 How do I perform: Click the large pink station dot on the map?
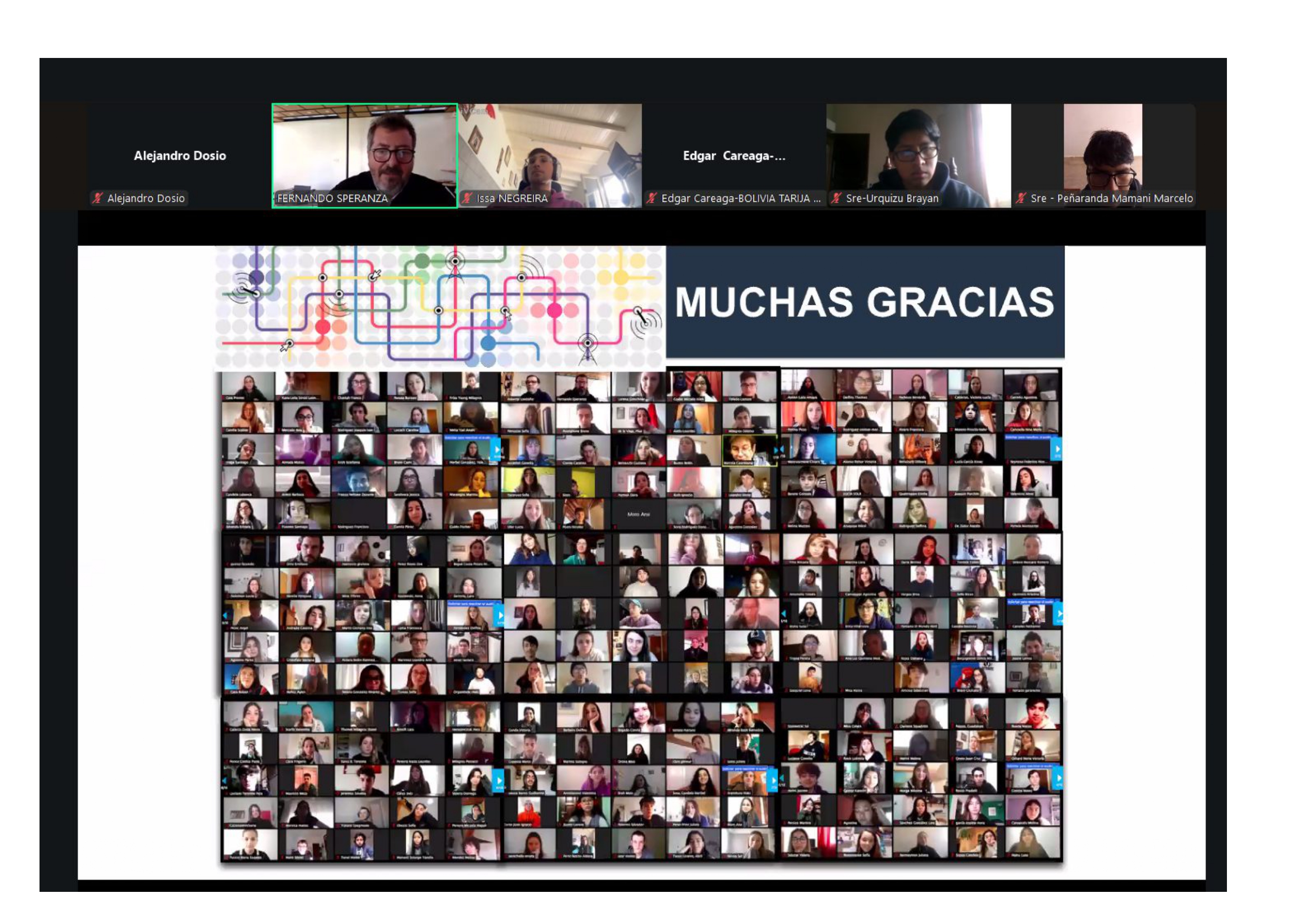[x=554, y=310]
